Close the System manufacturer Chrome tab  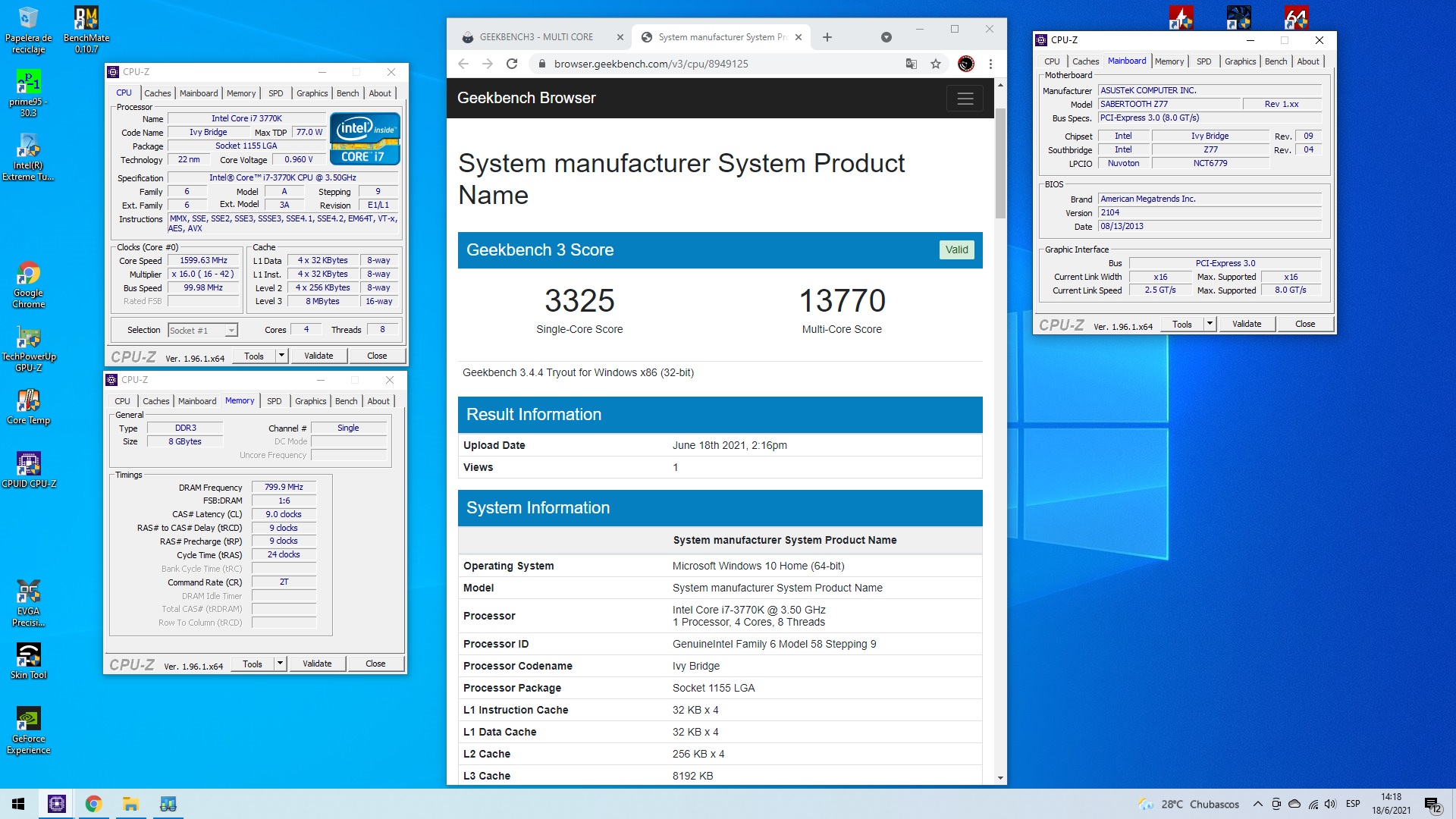click(799, 37)
